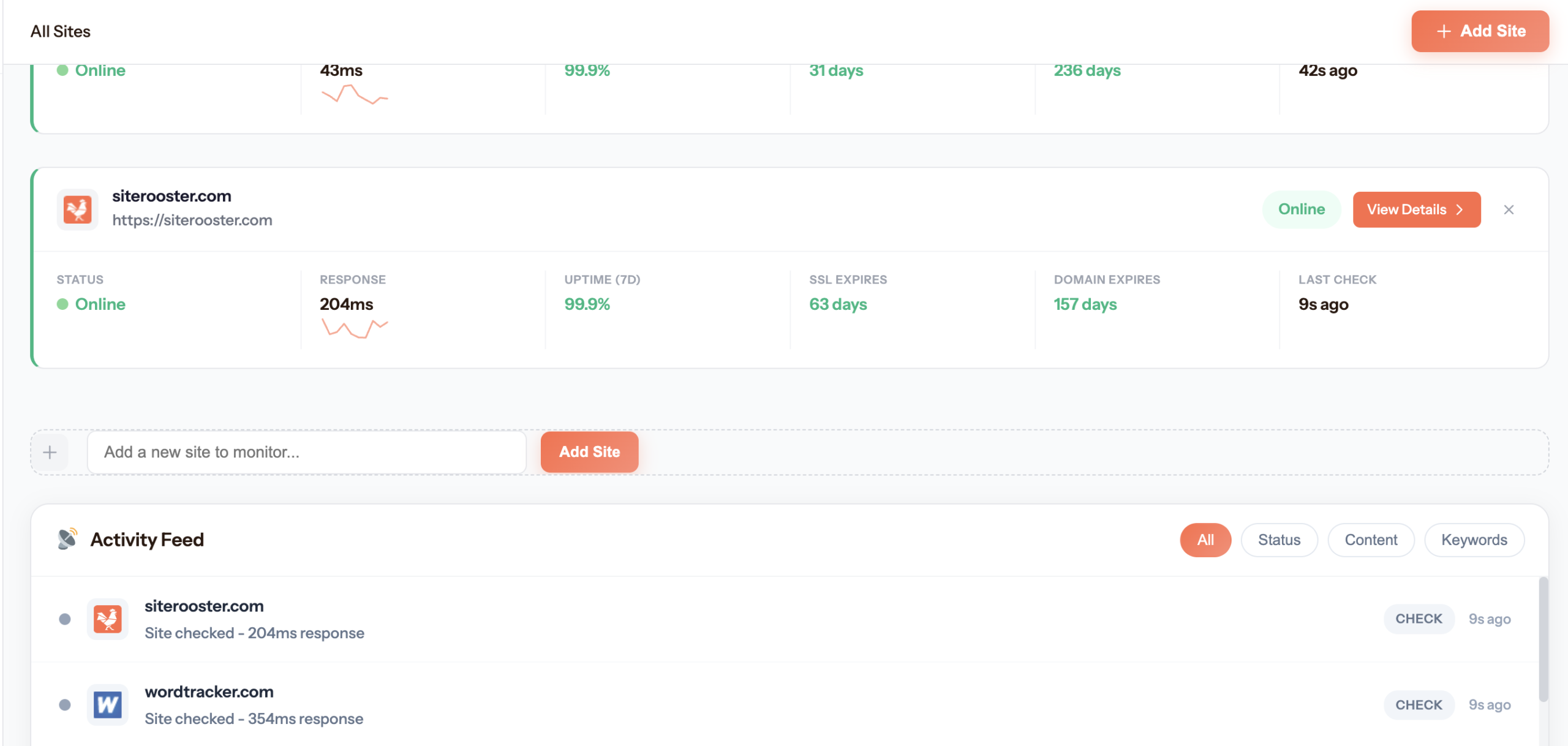Click inside the Add a new site field

[x=306, y=451]
